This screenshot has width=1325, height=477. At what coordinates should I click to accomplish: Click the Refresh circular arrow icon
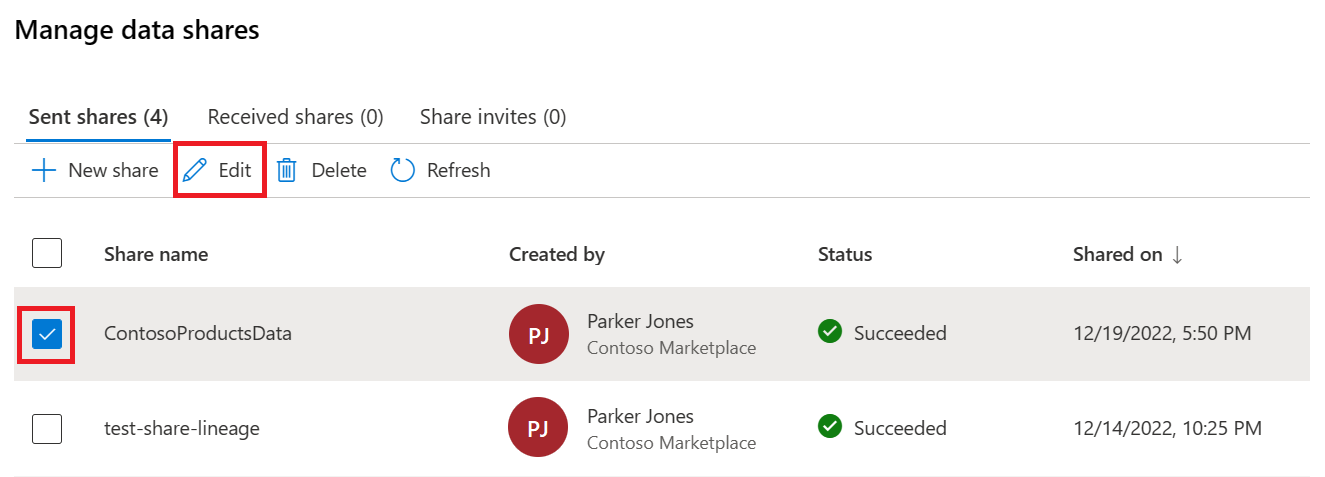pos(402,170)
